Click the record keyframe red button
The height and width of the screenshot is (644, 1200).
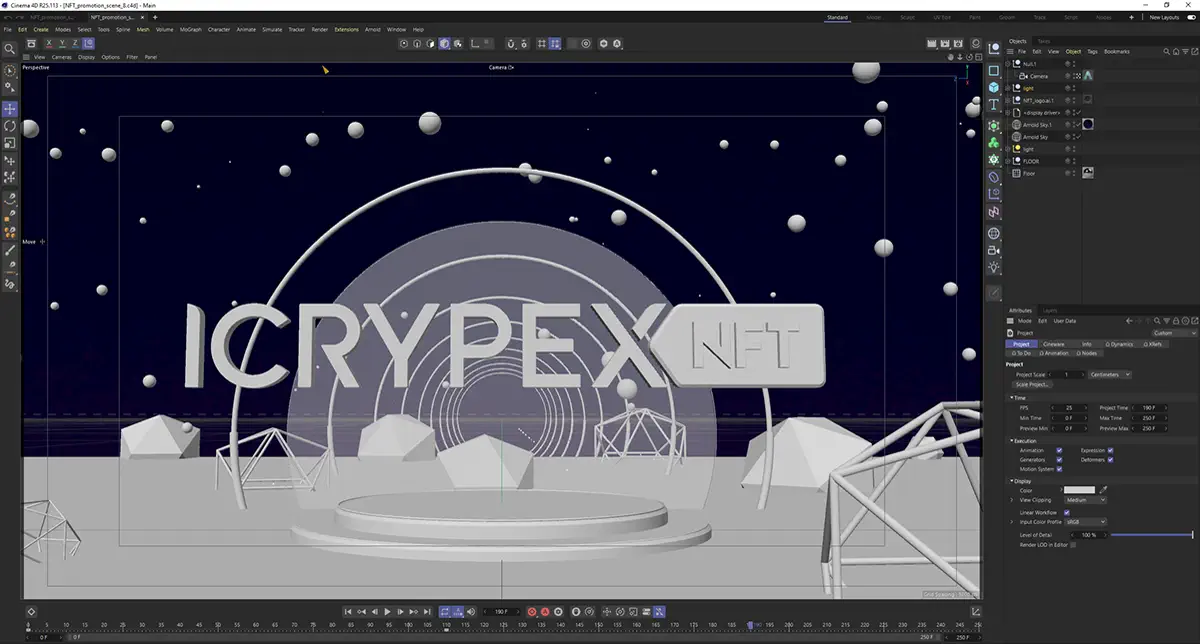click(532, 611)
